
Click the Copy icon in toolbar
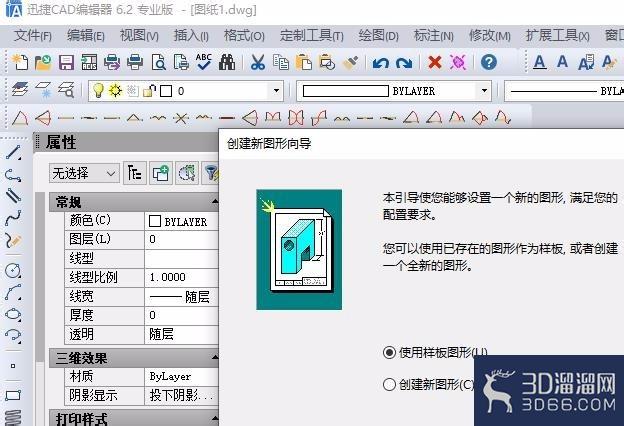coord(281,63)
